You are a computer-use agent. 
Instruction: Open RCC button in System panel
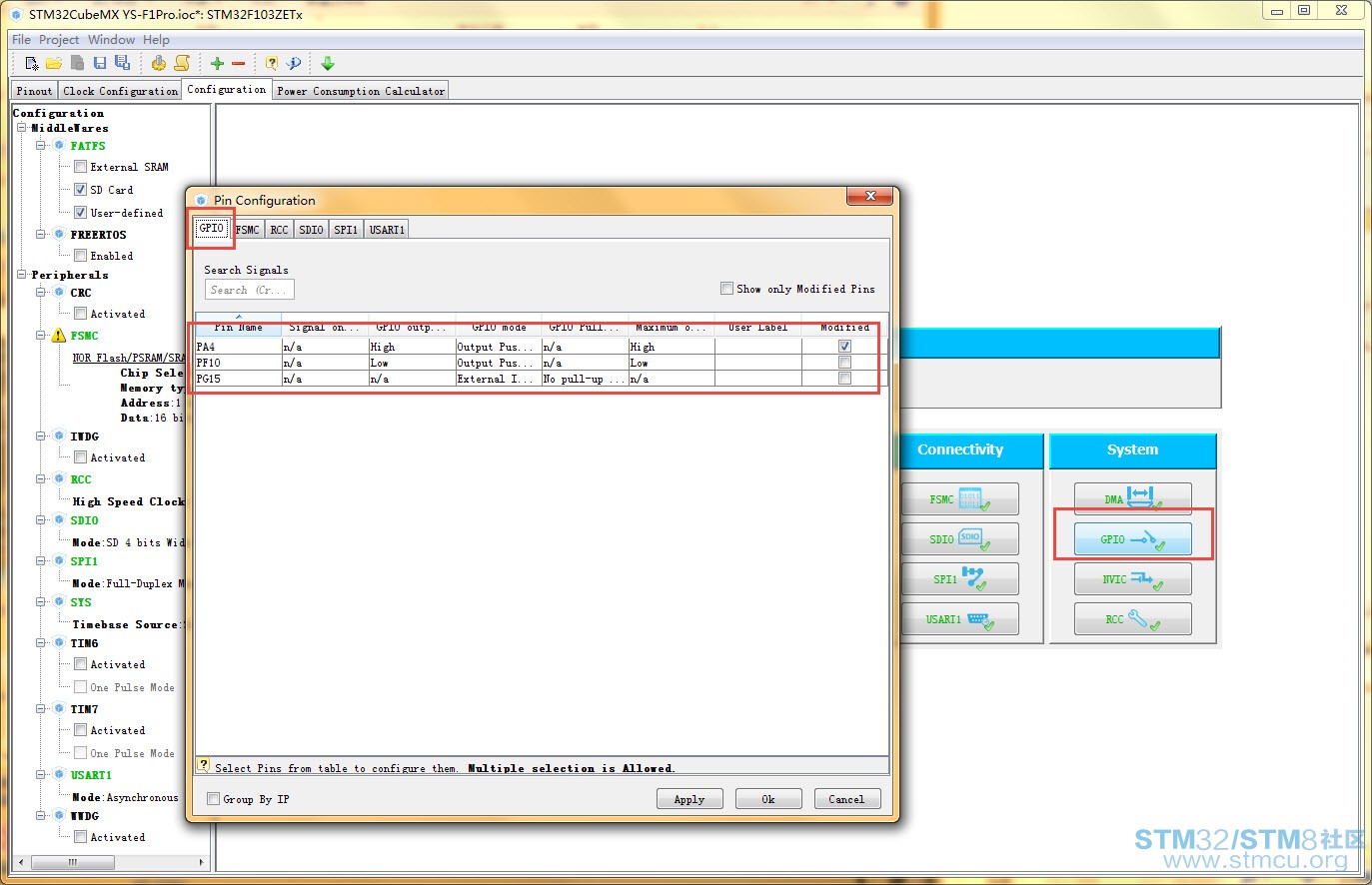1132,618
